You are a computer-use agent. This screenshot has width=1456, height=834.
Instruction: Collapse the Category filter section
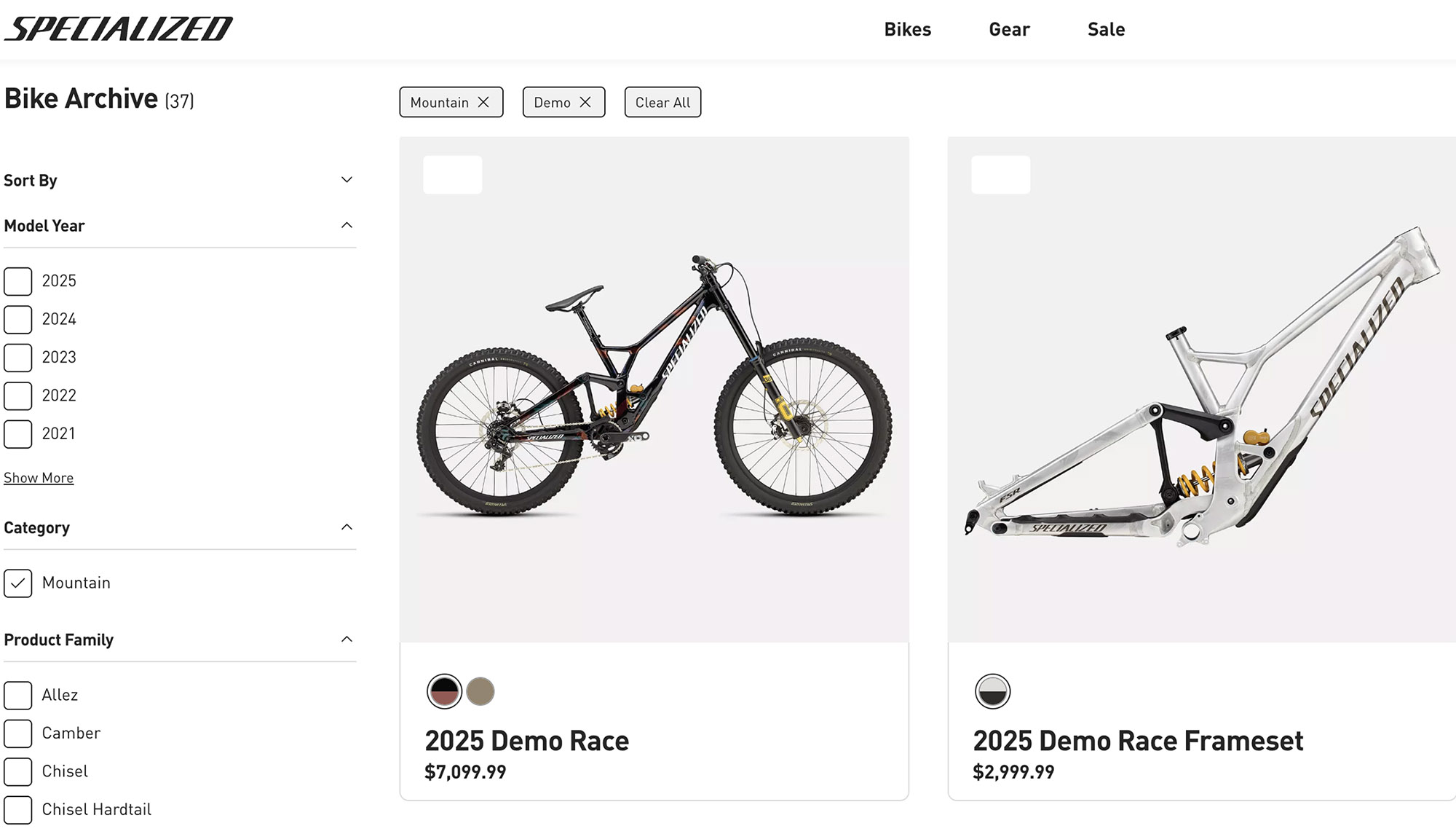click(347, 527)
